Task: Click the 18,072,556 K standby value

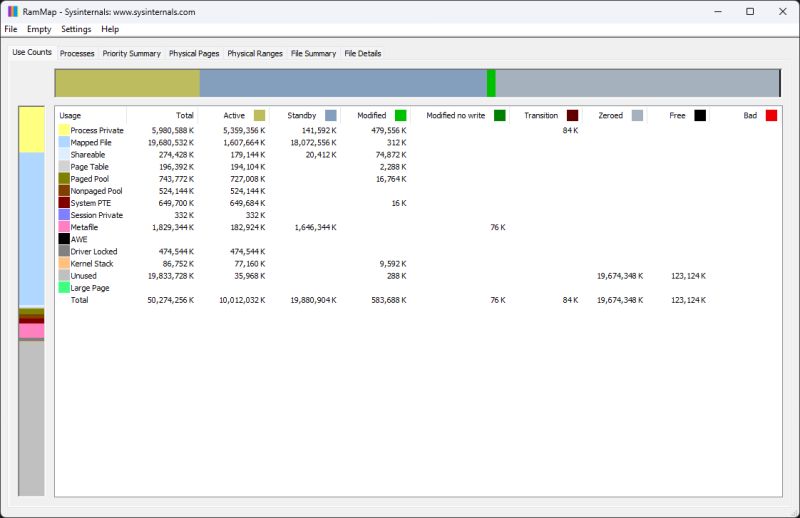Action: (313, 142)
